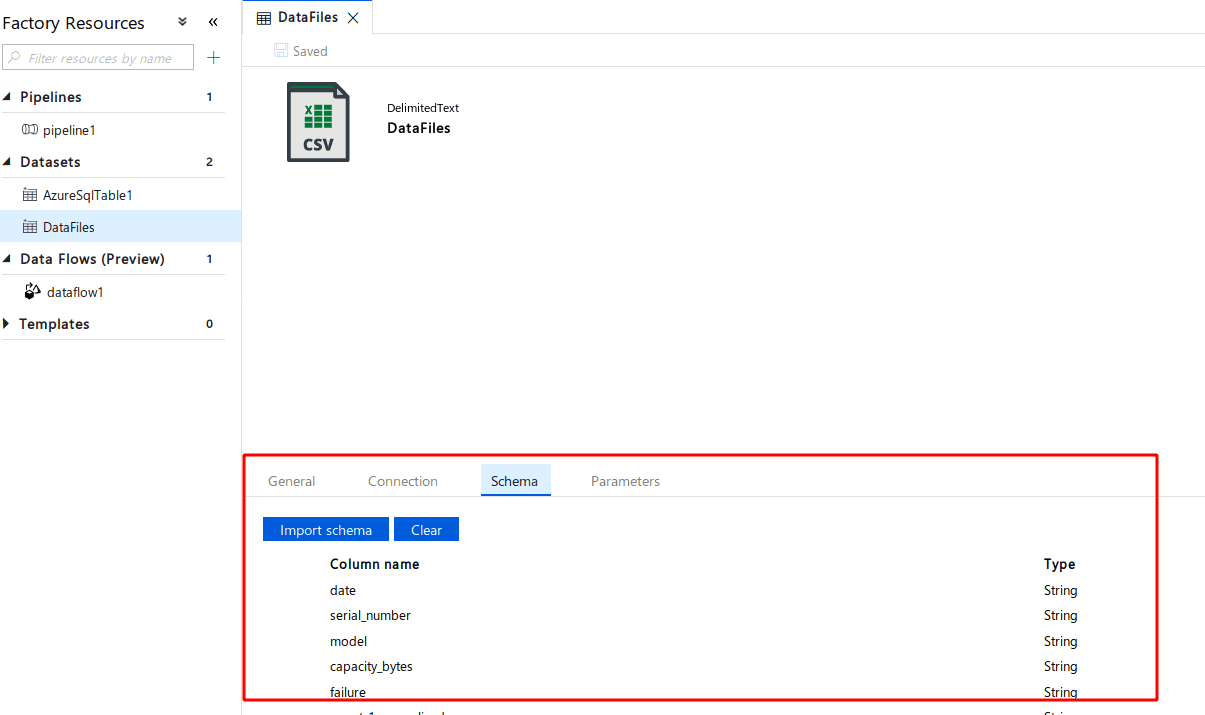
Task: Click the pipeline1 pipeline icon
Action: coord(30,130)
